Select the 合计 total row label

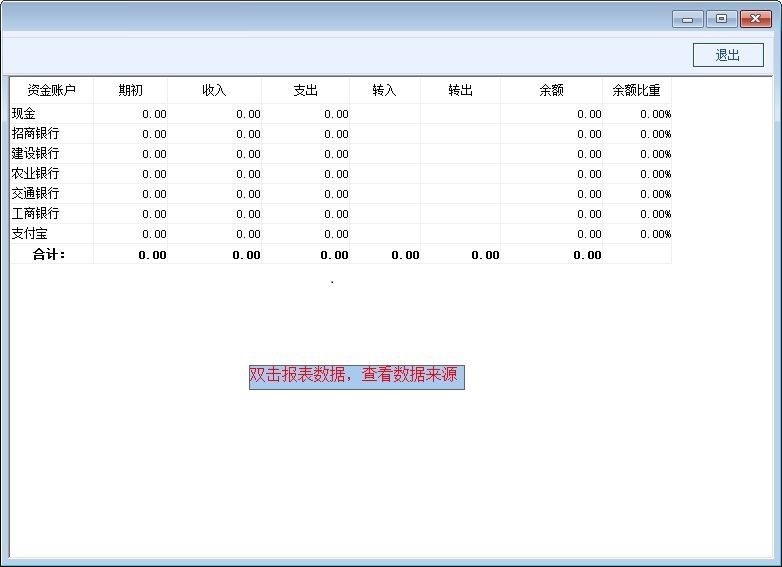pos(49,254)
